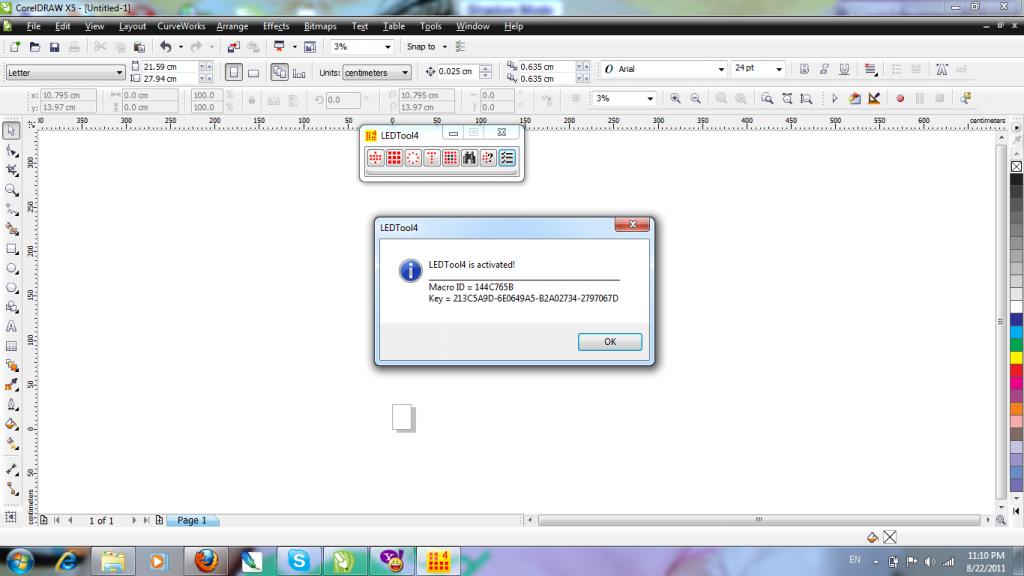Expand the Snap to dropdown

(x=445, y=47)
